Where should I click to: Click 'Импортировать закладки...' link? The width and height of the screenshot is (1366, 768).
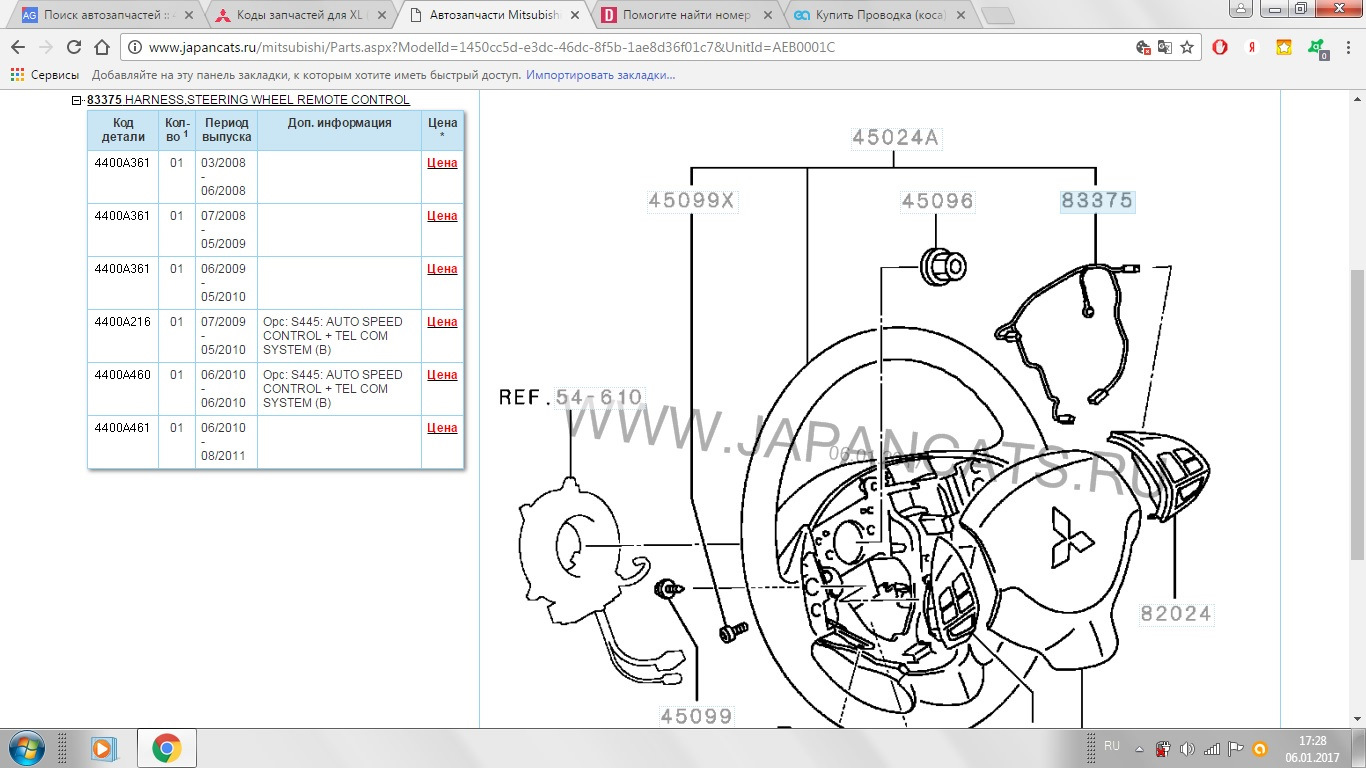pos(600,75)
